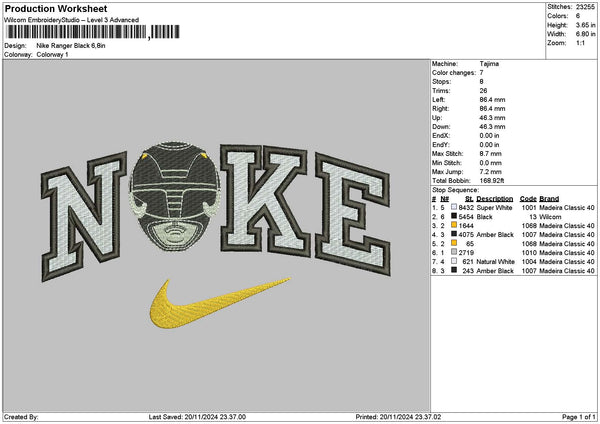Click the ranger helmet in the design preview

tap(175, 196)
